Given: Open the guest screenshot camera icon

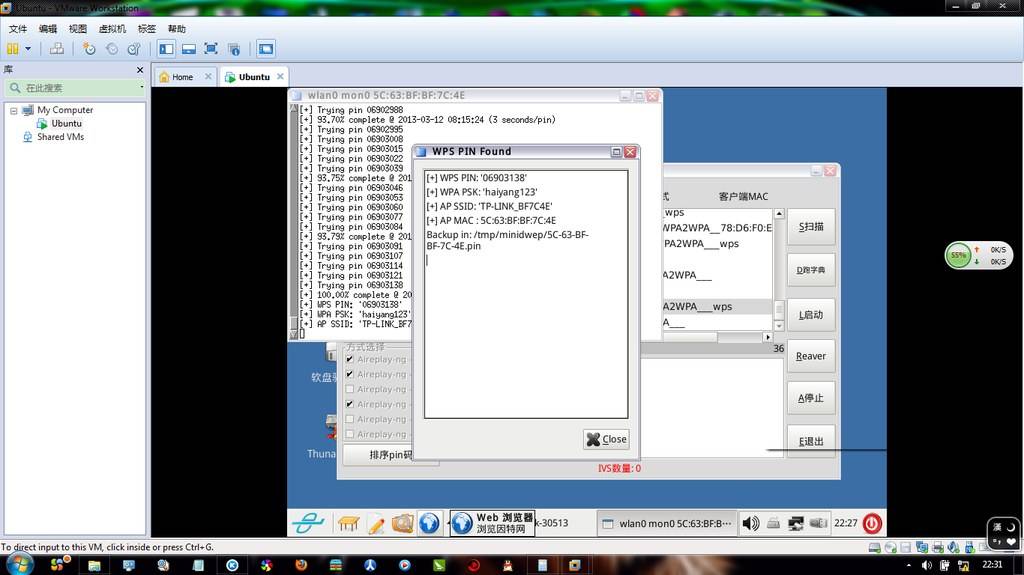Looking at the screenshot, I should (x=403, y=523).
